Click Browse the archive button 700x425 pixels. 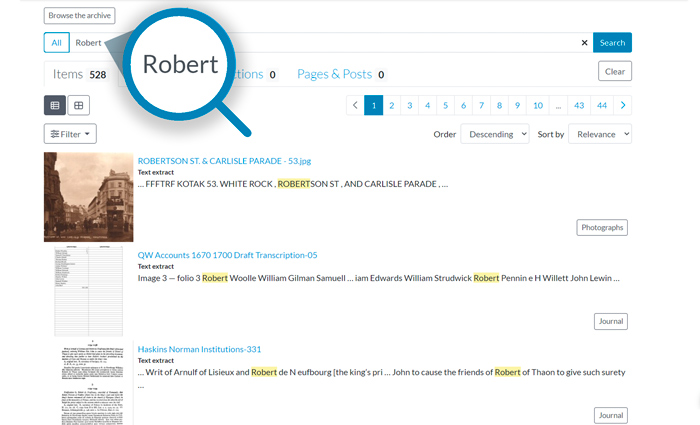[79, 16]
